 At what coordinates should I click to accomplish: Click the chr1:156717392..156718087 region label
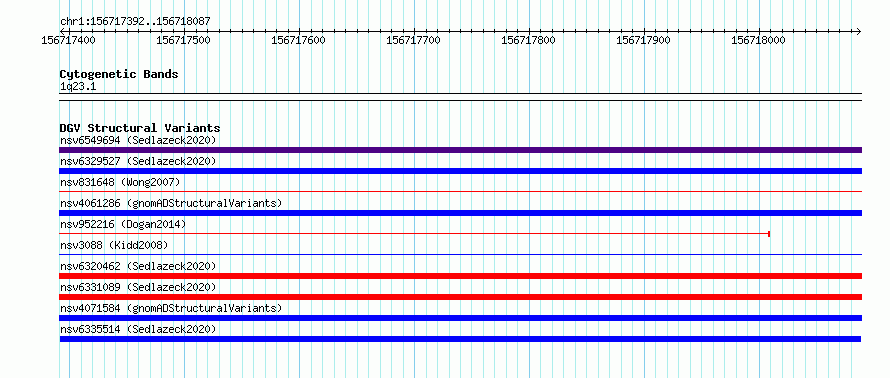point(135,22)
